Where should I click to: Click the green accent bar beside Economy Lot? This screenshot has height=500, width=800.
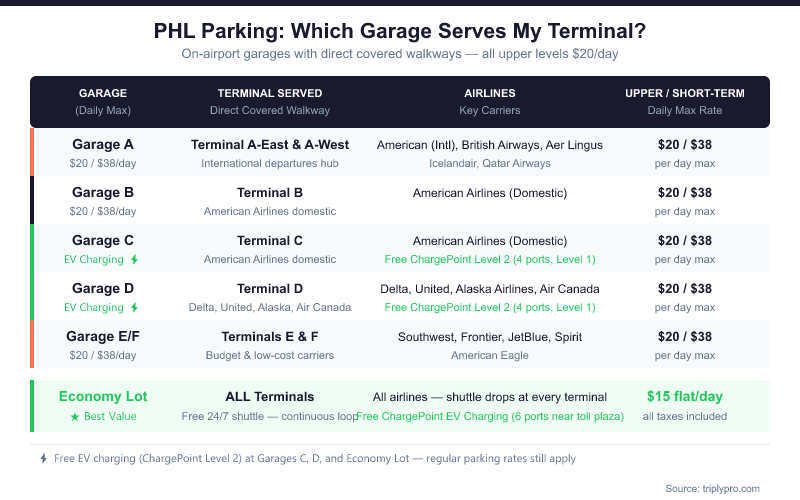click(32, 406)
